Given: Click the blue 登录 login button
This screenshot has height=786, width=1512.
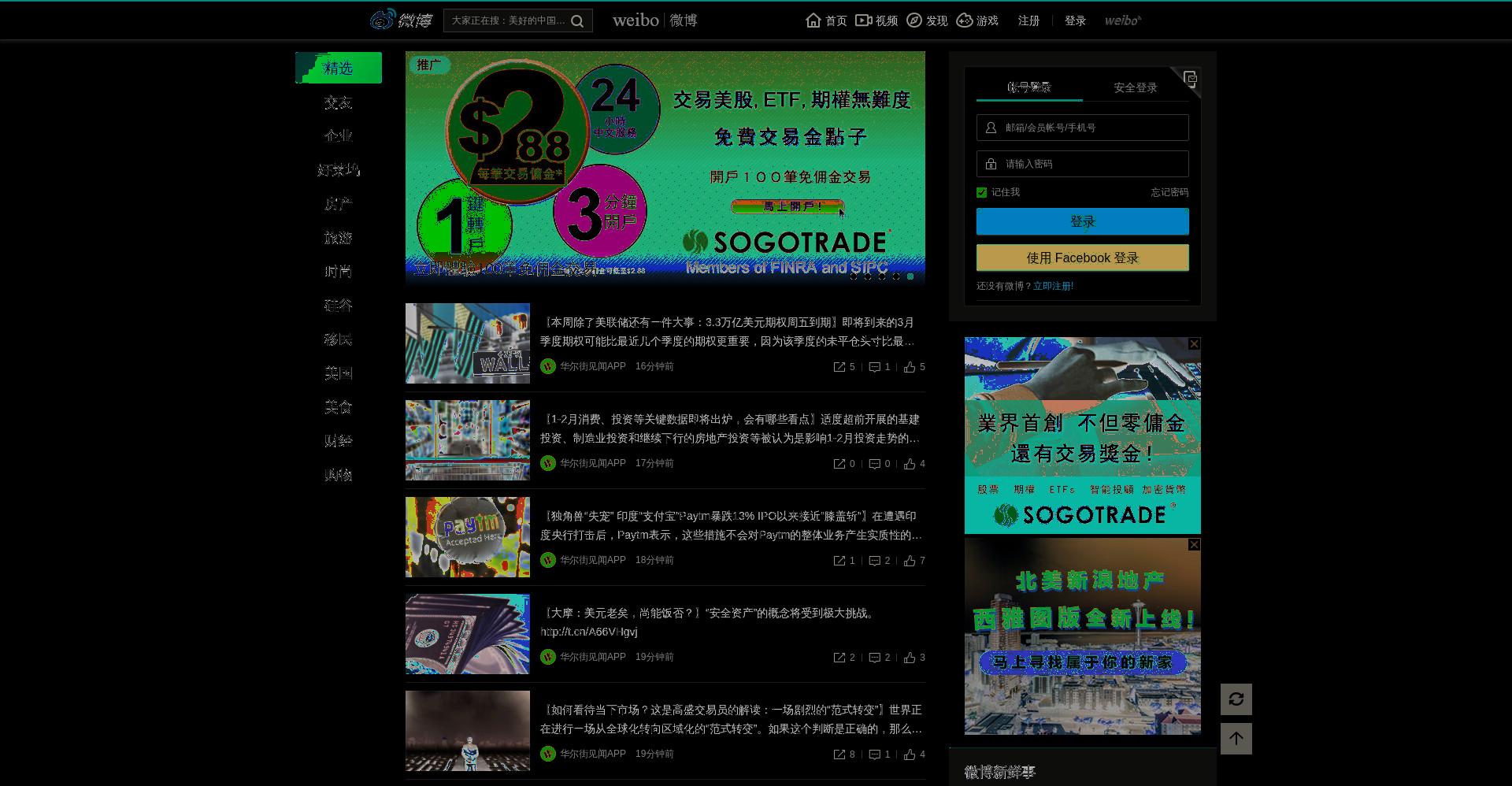Looking at the screenshot, I should click(1082, 221).
